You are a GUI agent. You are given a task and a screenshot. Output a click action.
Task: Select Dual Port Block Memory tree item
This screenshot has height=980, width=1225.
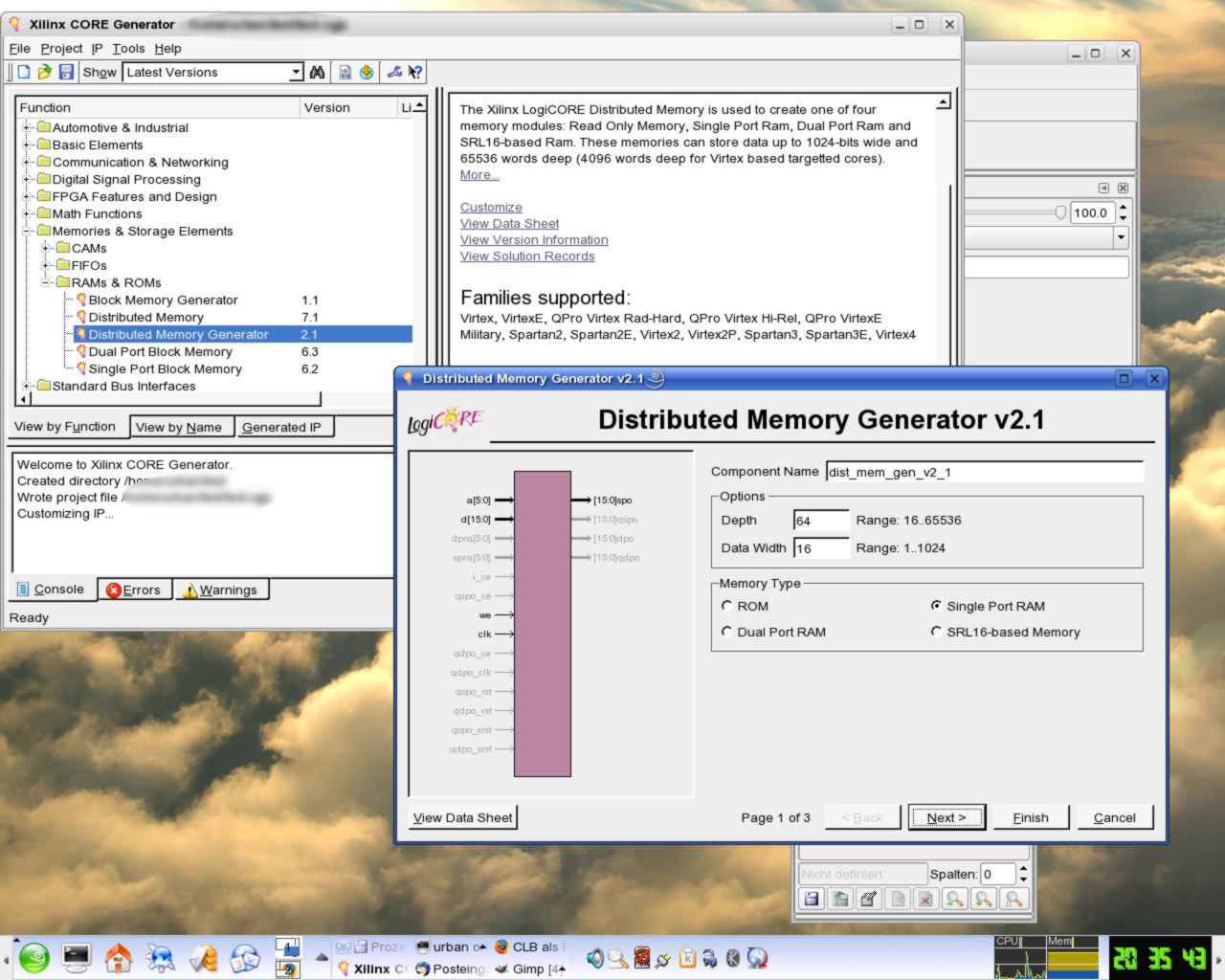[160, 351]
